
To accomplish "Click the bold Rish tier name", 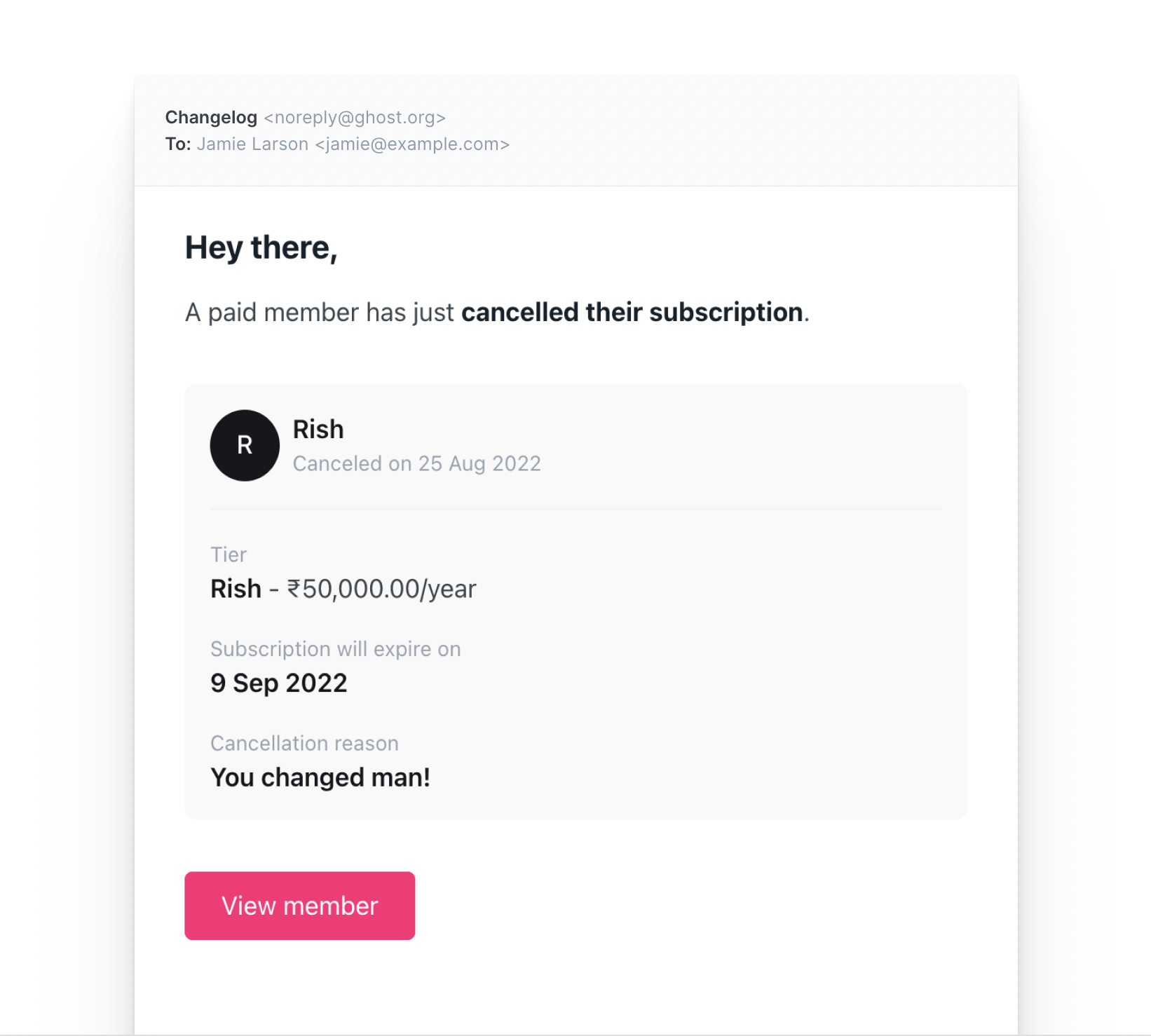I will 236,589.
